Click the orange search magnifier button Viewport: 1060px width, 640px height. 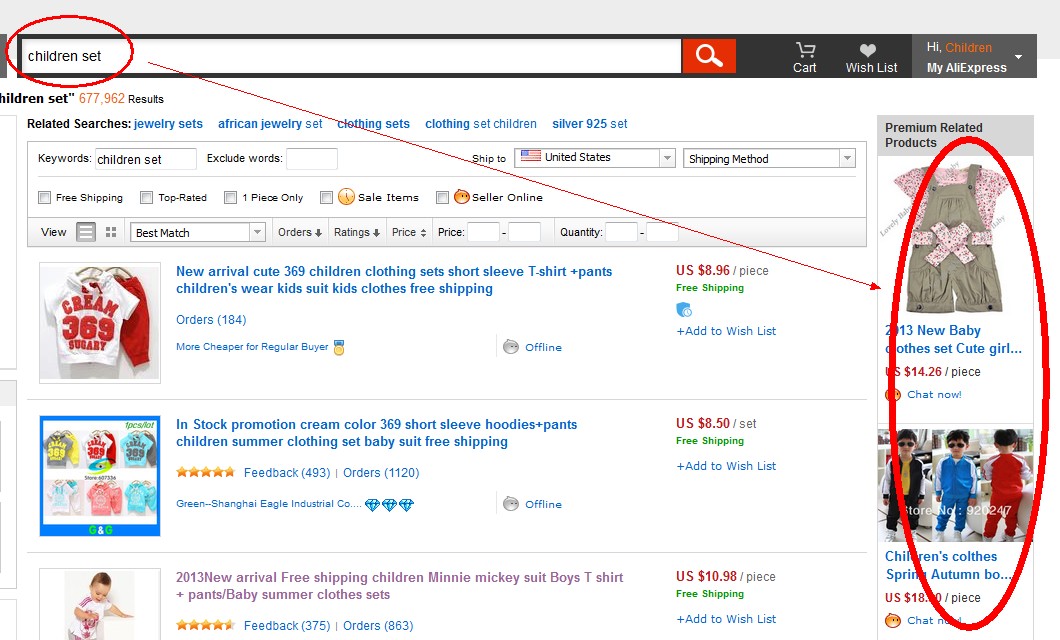coord(708,55)
